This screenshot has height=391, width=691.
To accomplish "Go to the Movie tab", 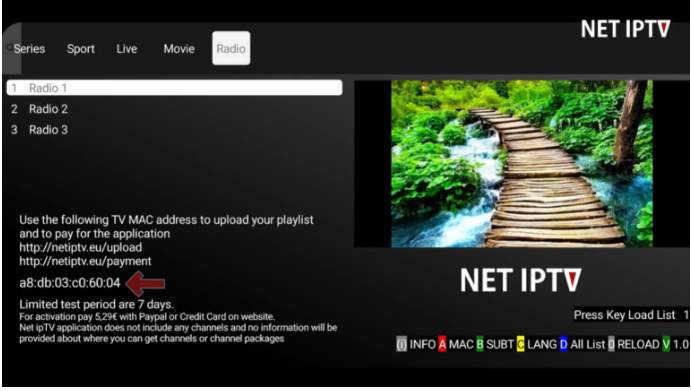I will coord(179,49).
